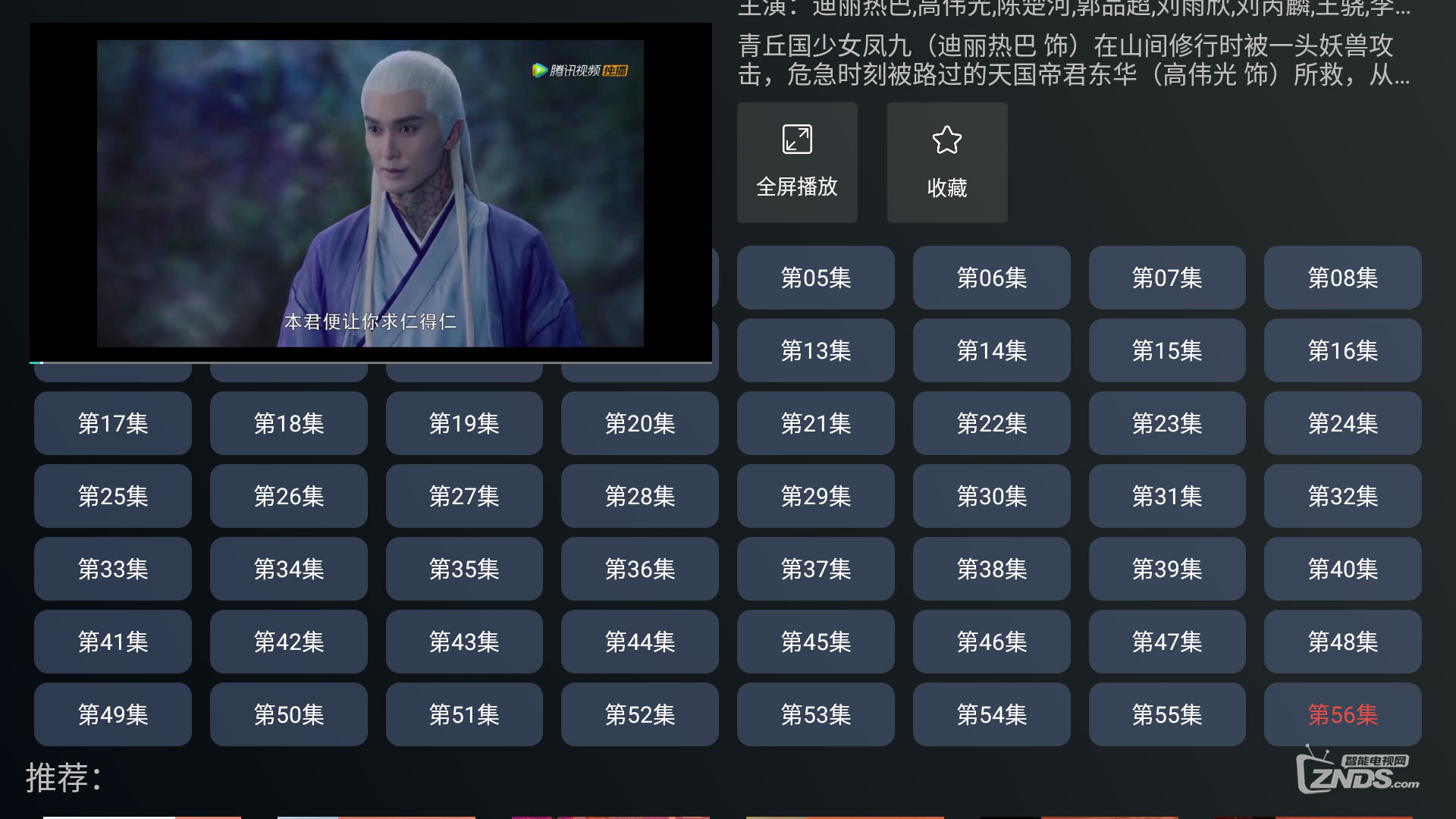Select episode 第05集
The width and height of the screenshot is (1456, 819).
click(x=816, y=278)
